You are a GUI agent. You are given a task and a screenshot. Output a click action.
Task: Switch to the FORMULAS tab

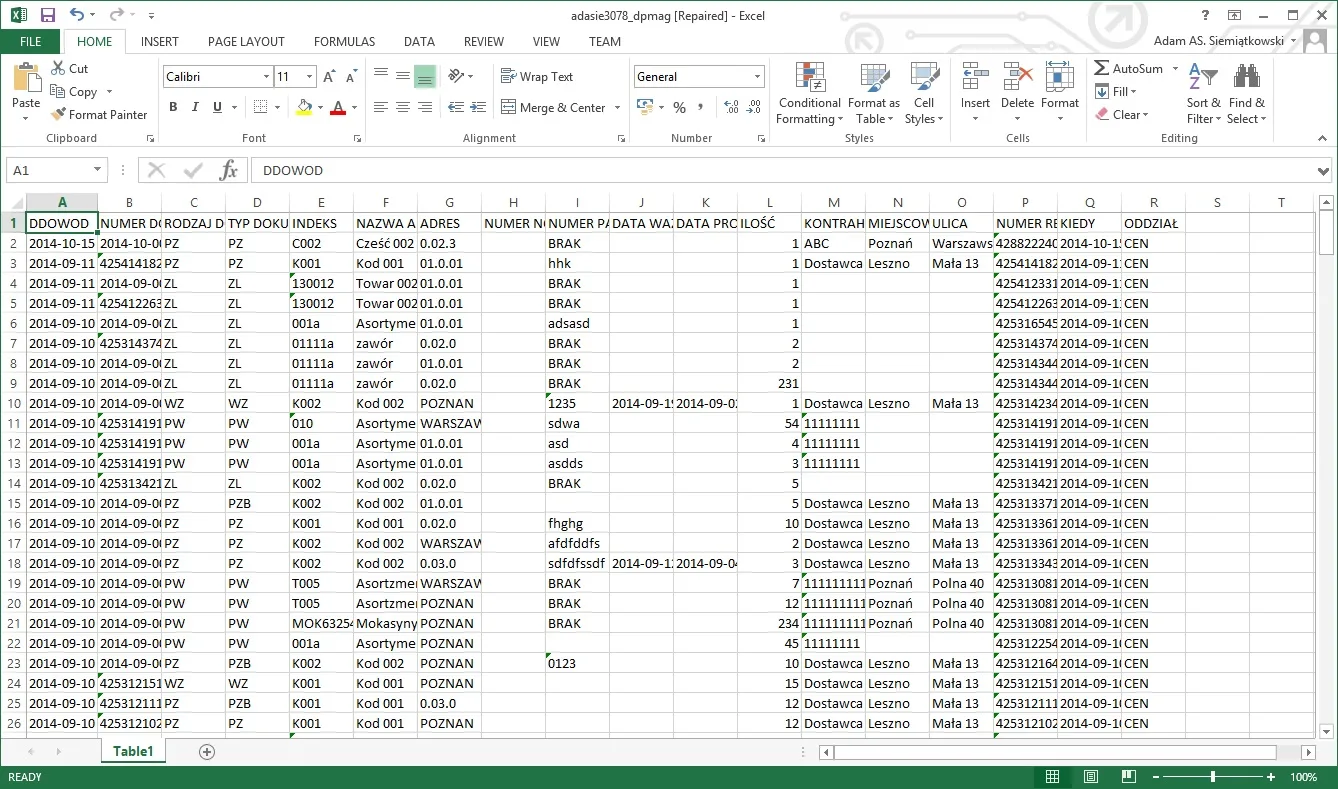345,42
